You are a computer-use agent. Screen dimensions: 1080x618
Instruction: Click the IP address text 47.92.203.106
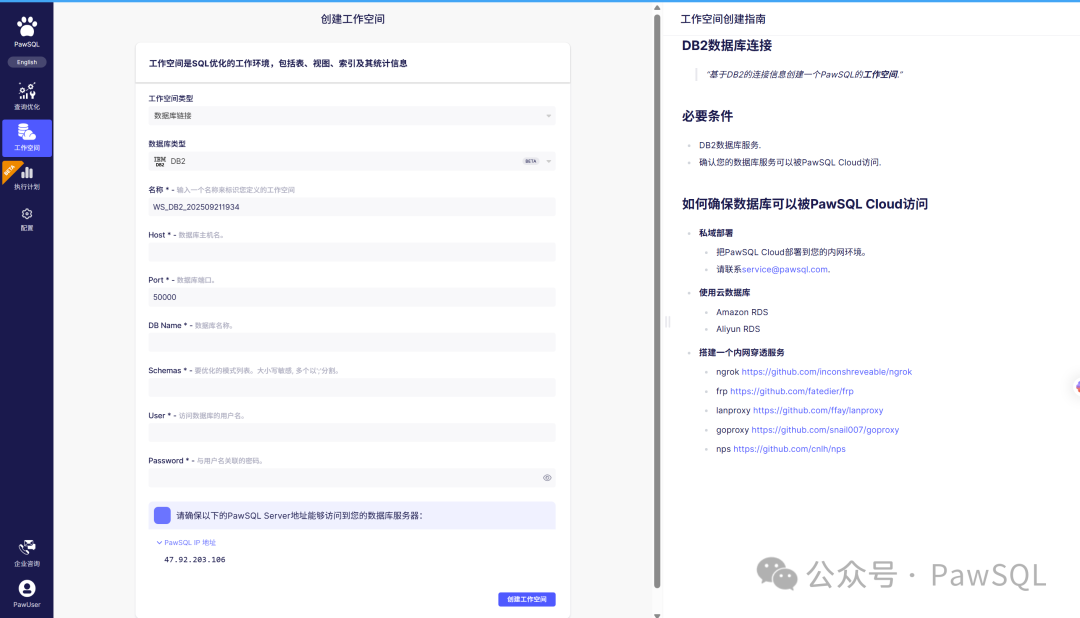[x=195, y=559]
